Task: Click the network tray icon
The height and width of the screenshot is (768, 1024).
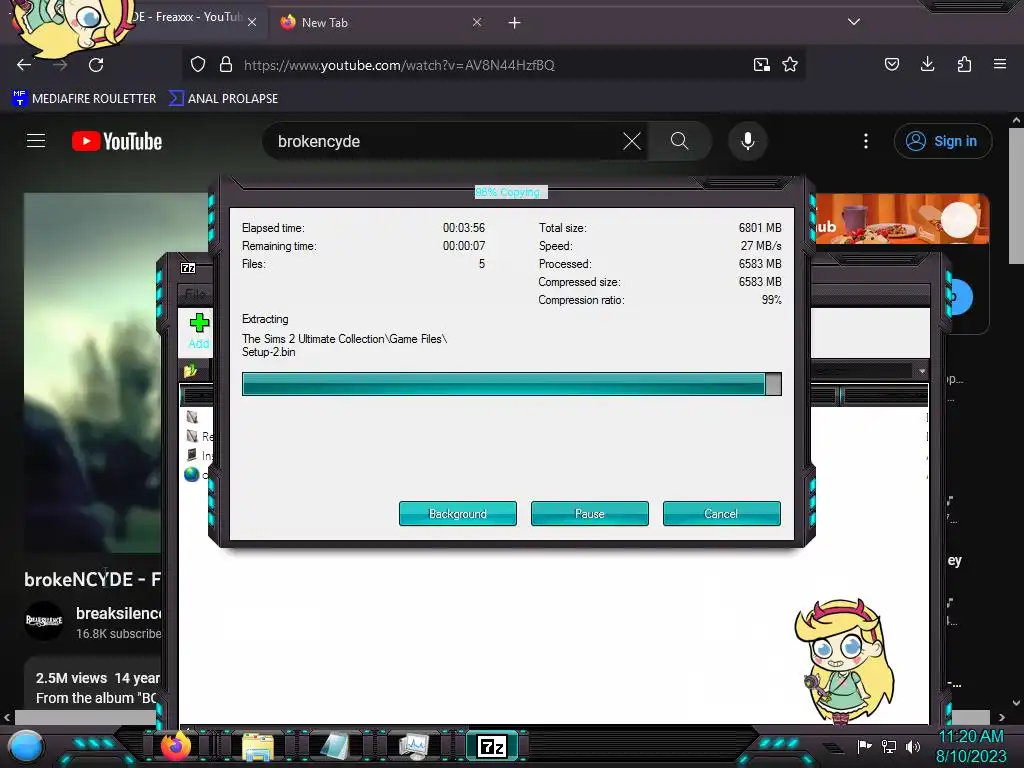Action: pyautogui.click(x=889, y=746)
